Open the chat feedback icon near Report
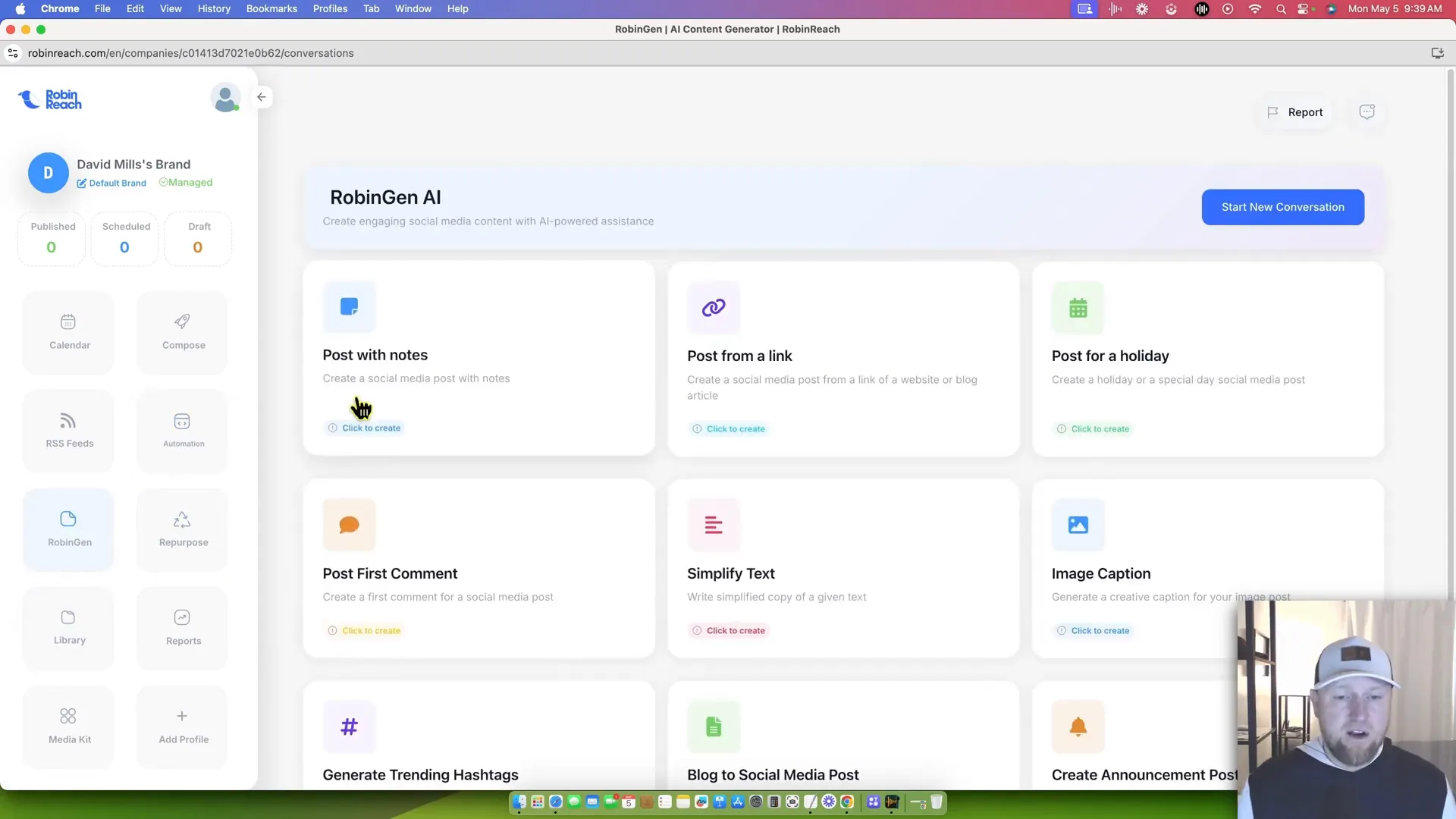The image size is (1456, 819). (1367, 112)
